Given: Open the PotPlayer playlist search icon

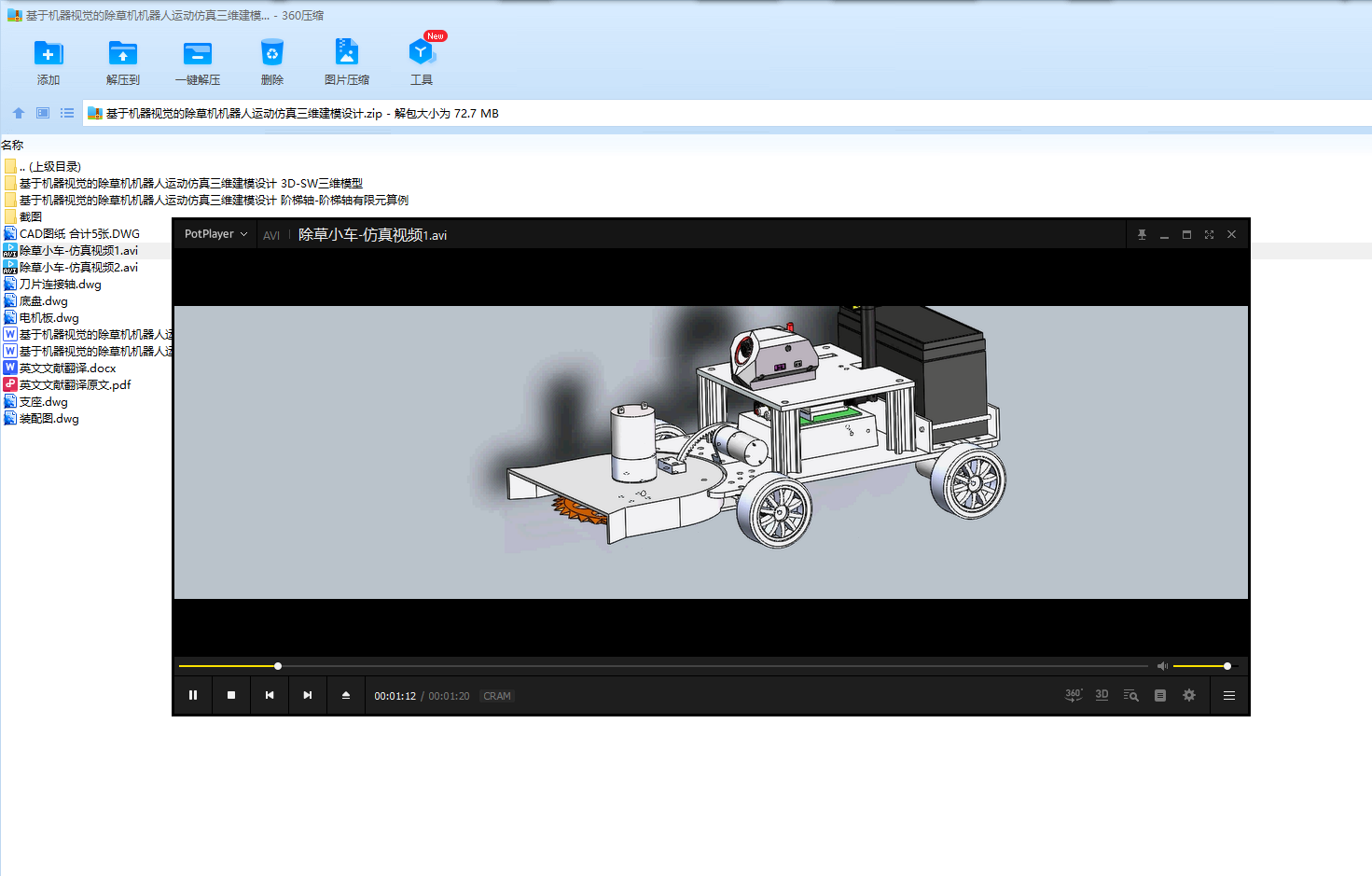Looking at the screenshot, I should (x=1131, y=695).
